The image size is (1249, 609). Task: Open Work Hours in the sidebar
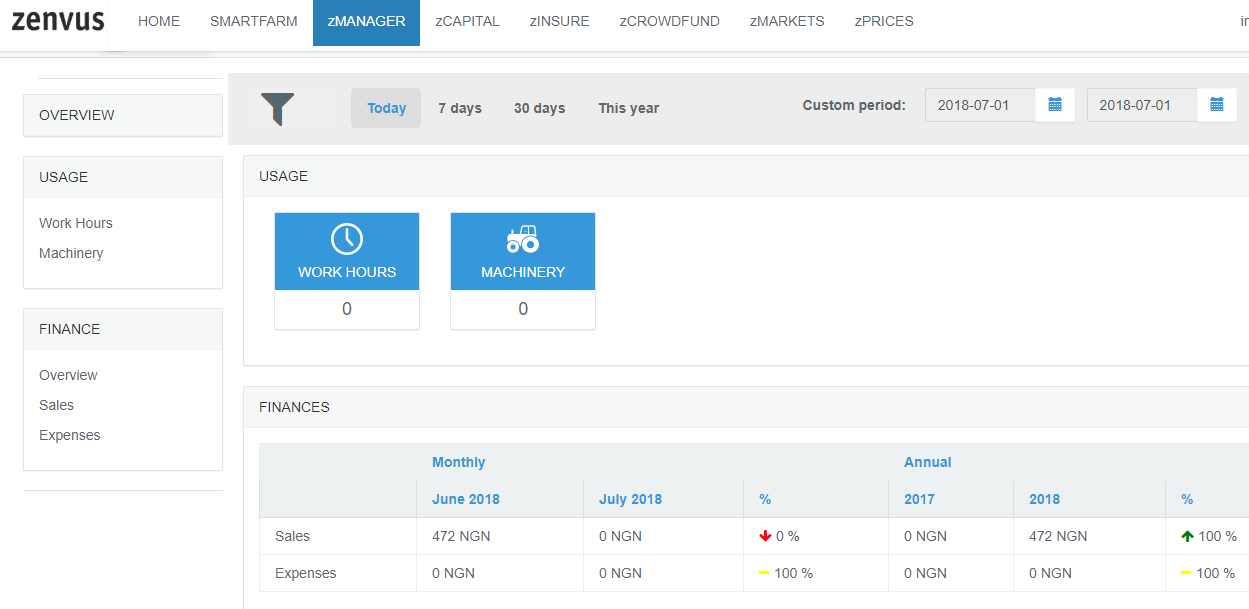[x=76, y=223]
